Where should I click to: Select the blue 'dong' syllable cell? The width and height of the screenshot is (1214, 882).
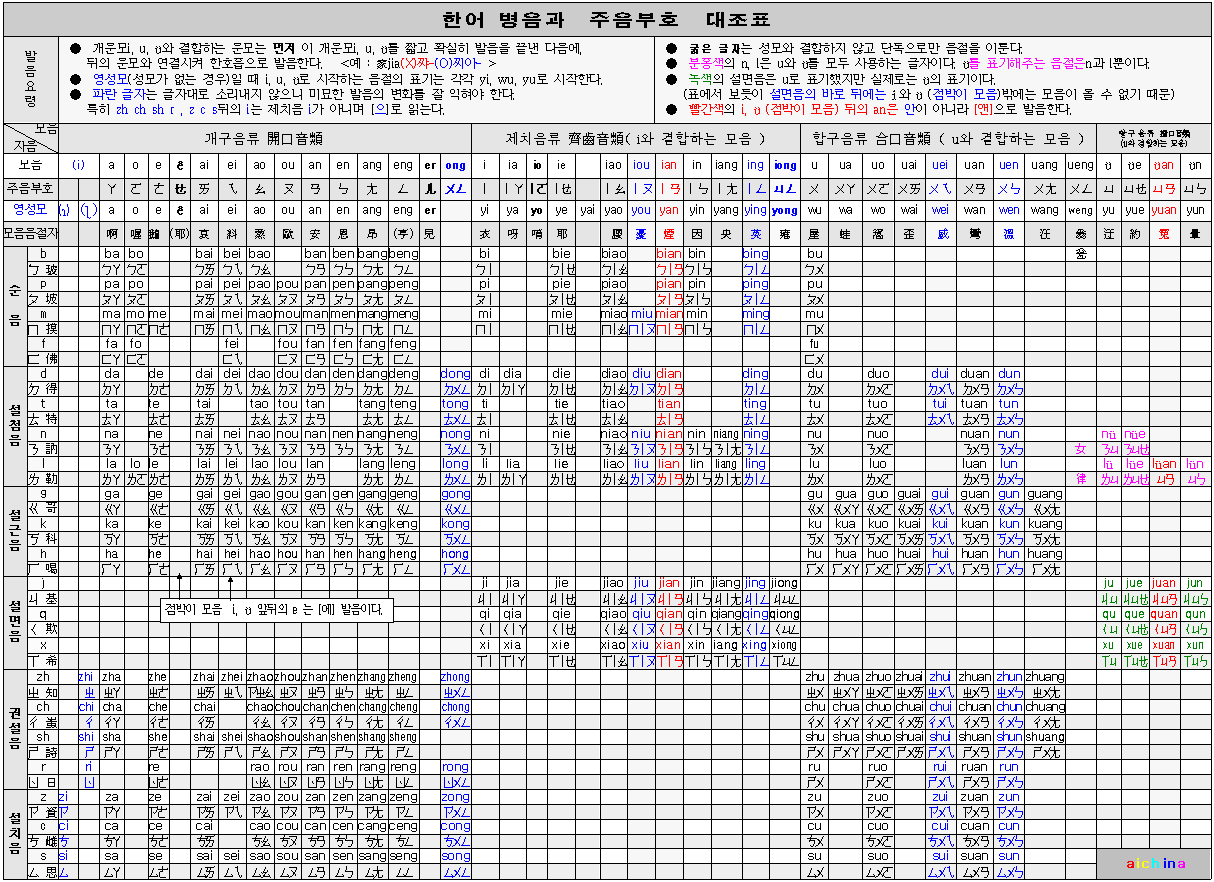pyautogui.click(x=455, y=374)
